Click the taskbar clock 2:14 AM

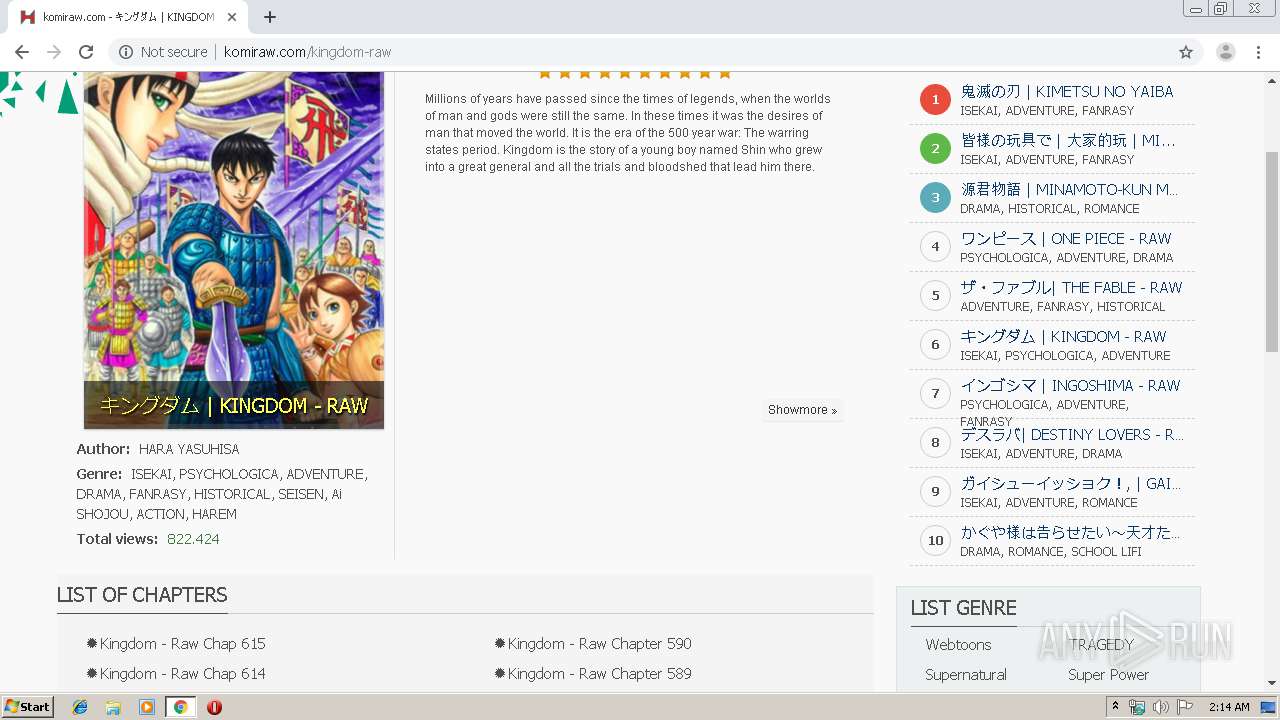point(1229,707)
